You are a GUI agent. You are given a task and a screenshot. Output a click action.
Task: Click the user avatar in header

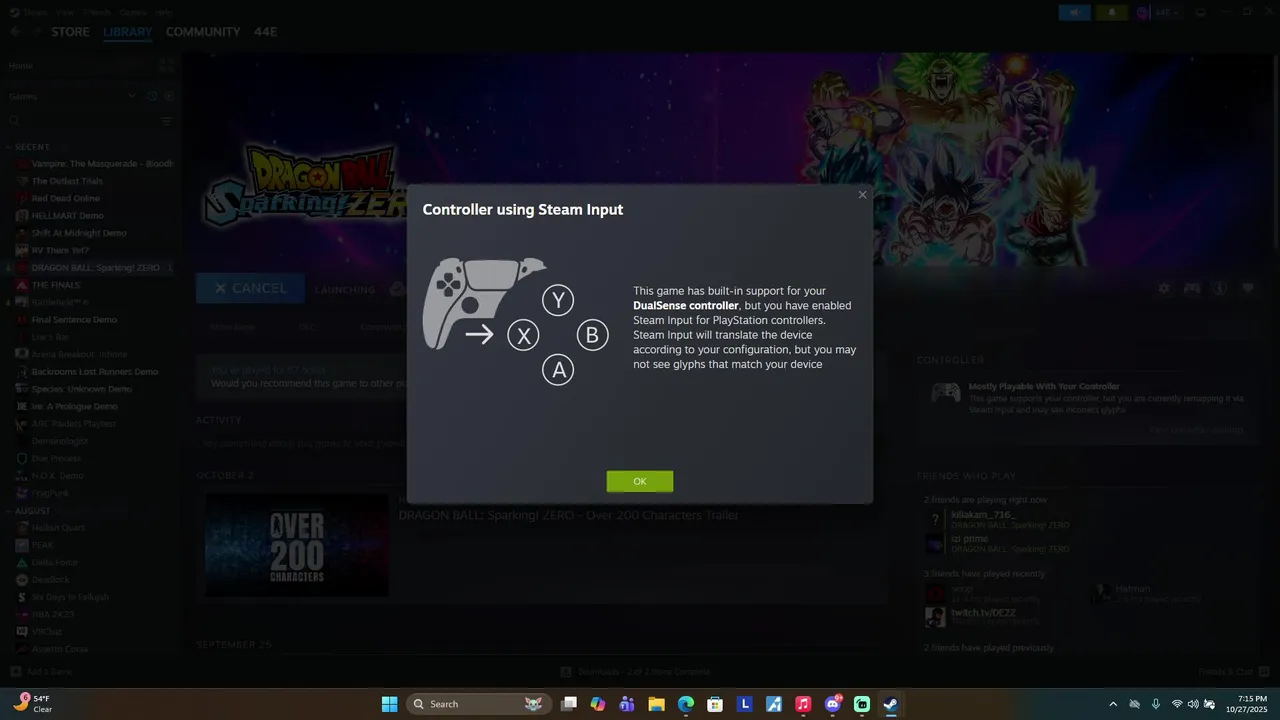pyautogui.click(x=1144, y=13)
